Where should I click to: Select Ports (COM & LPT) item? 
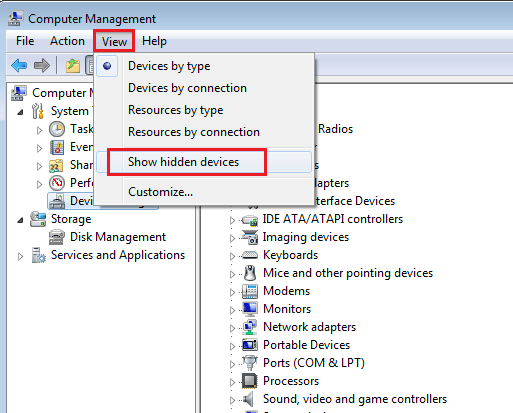(x=314, y=363)
